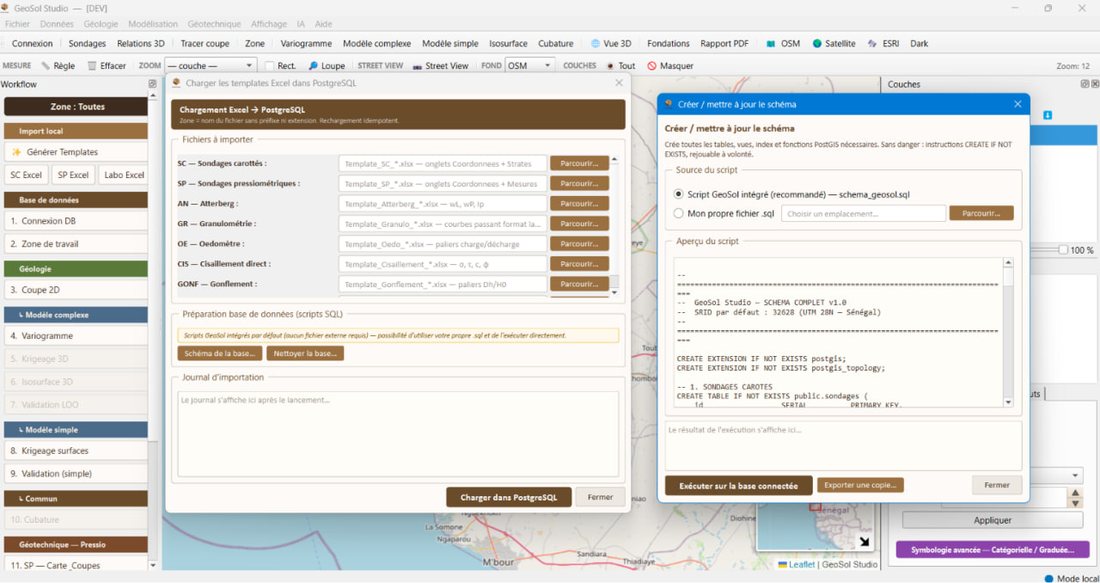Open the Géotechnique menu
1100x583 pixels.
214,24
